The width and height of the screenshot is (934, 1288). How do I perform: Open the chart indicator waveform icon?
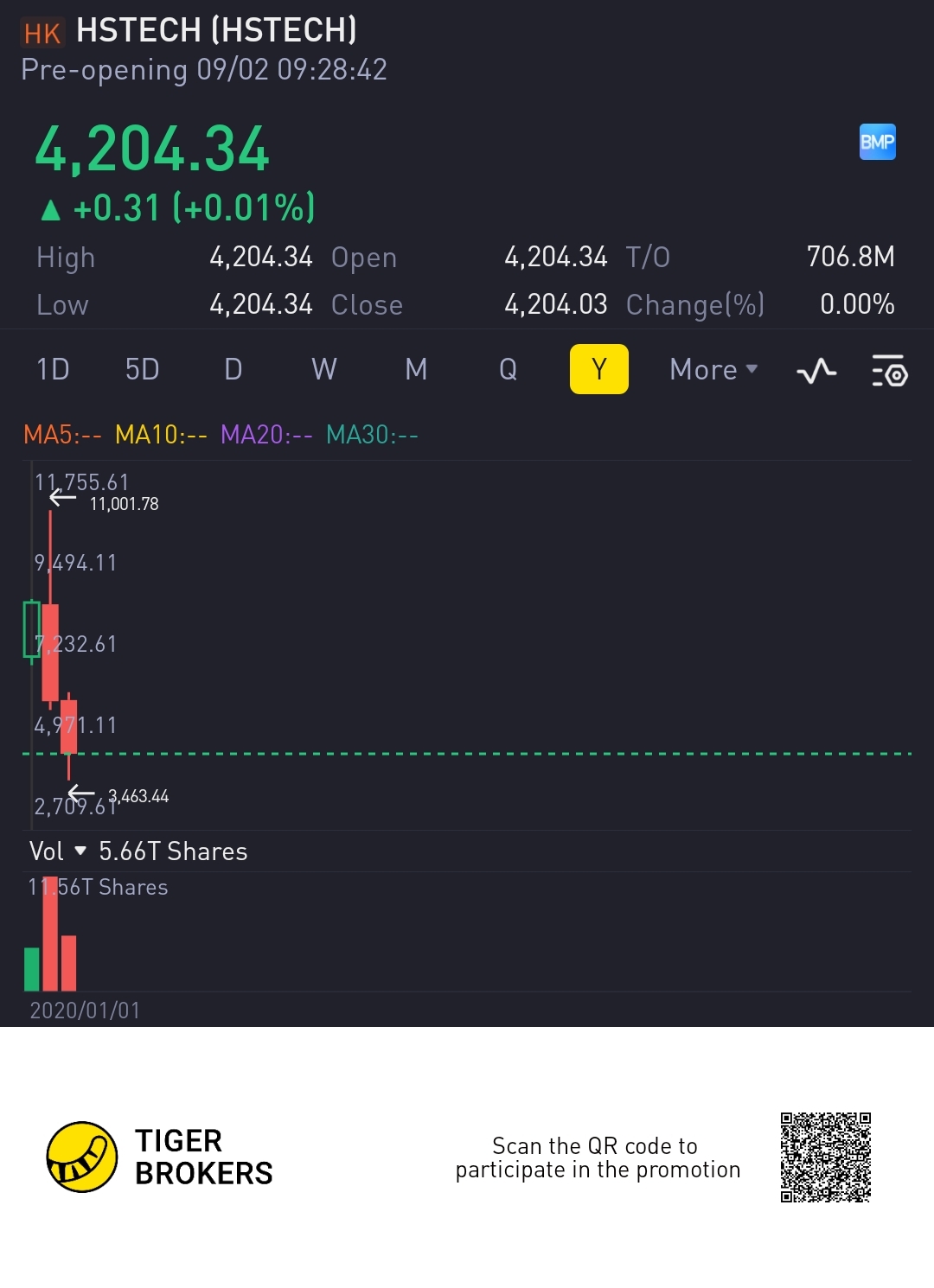pos(816,371)
